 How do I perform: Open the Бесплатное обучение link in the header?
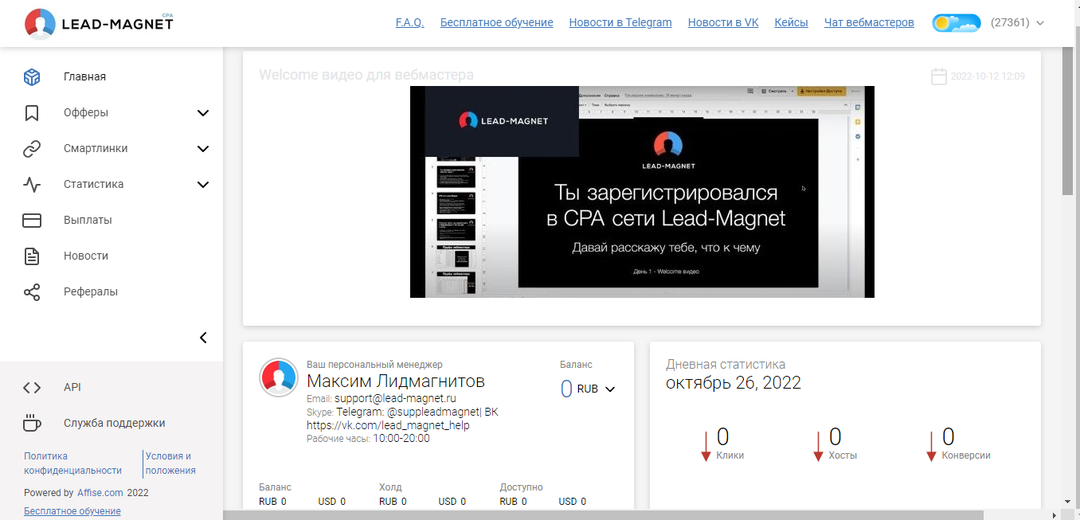(497, 23)
